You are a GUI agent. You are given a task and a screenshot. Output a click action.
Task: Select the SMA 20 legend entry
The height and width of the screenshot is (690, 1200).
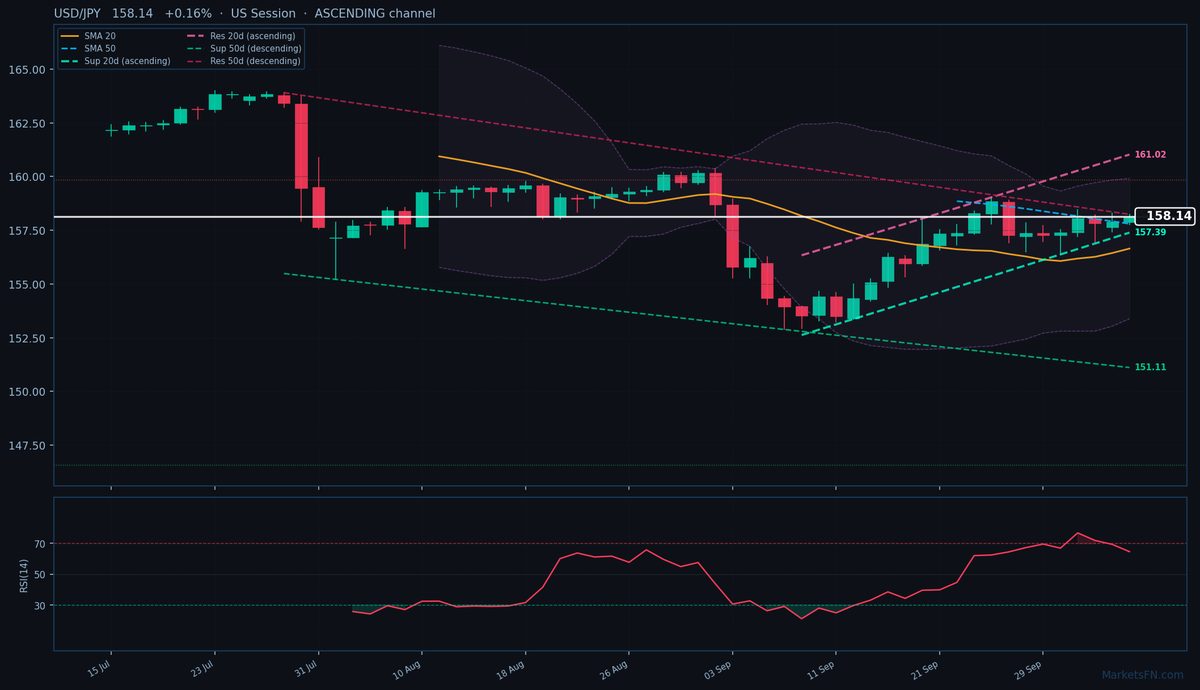88,35
